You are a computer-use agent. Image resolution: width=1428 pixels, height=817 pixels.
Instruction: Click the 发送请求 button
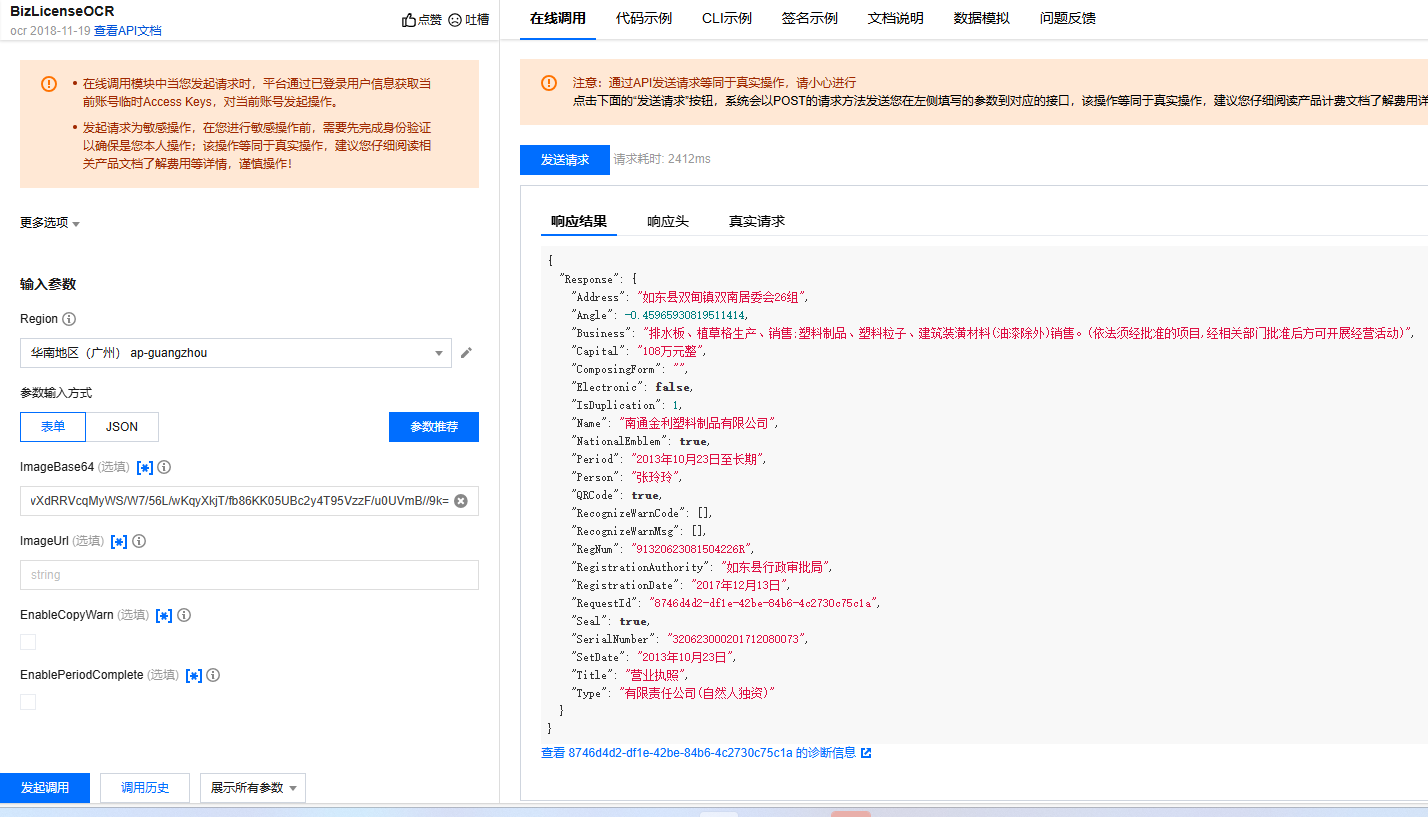coord(565,160)
